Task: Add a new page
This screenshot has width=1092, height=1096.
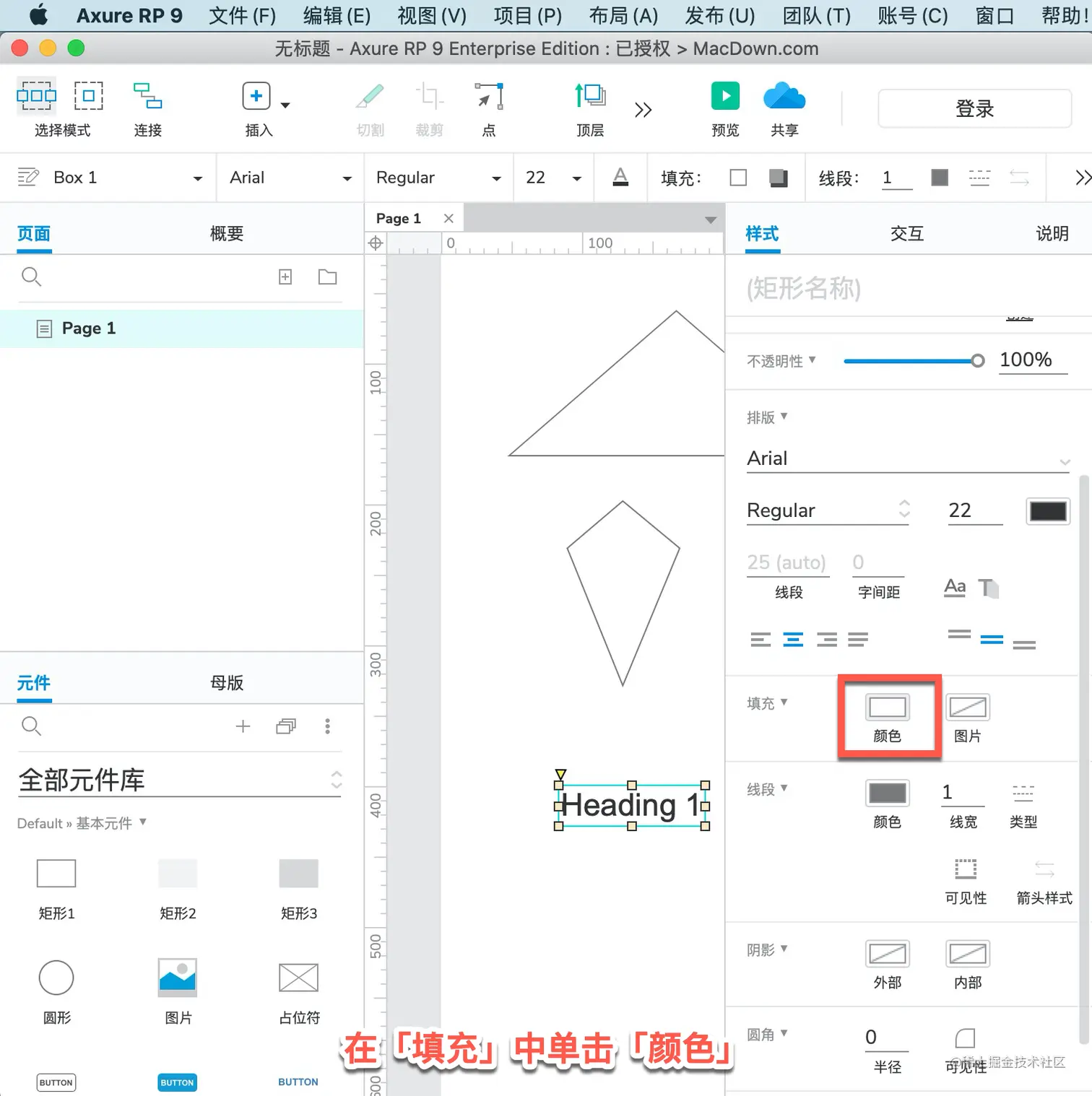Action: point(285,277)
